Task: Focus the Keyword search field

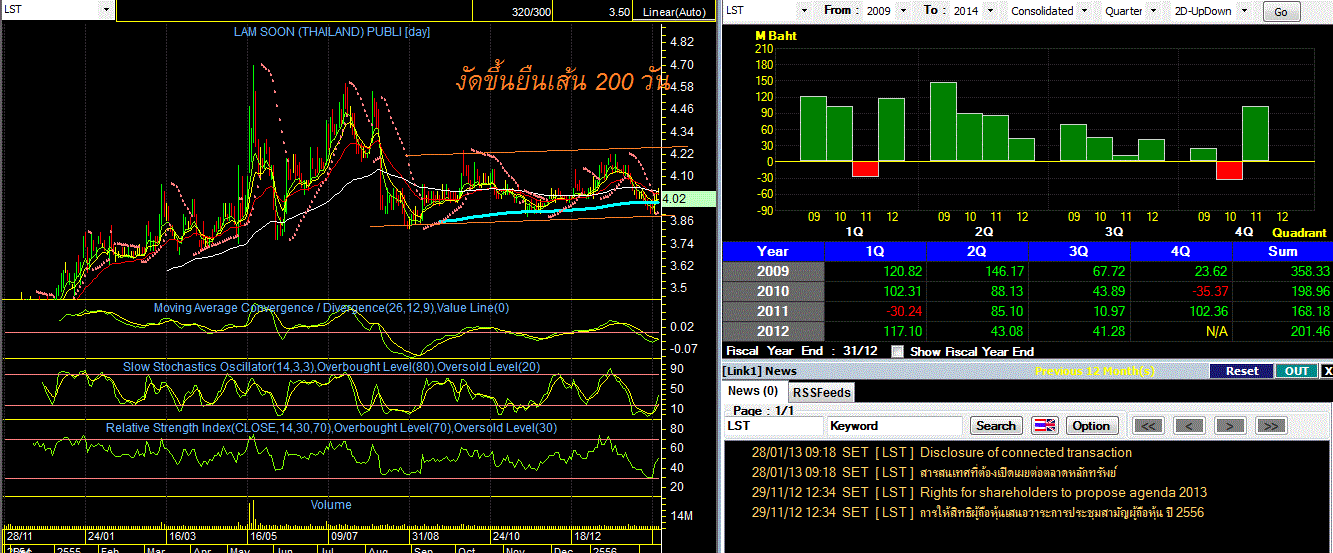Action: (x=895, y=425)
